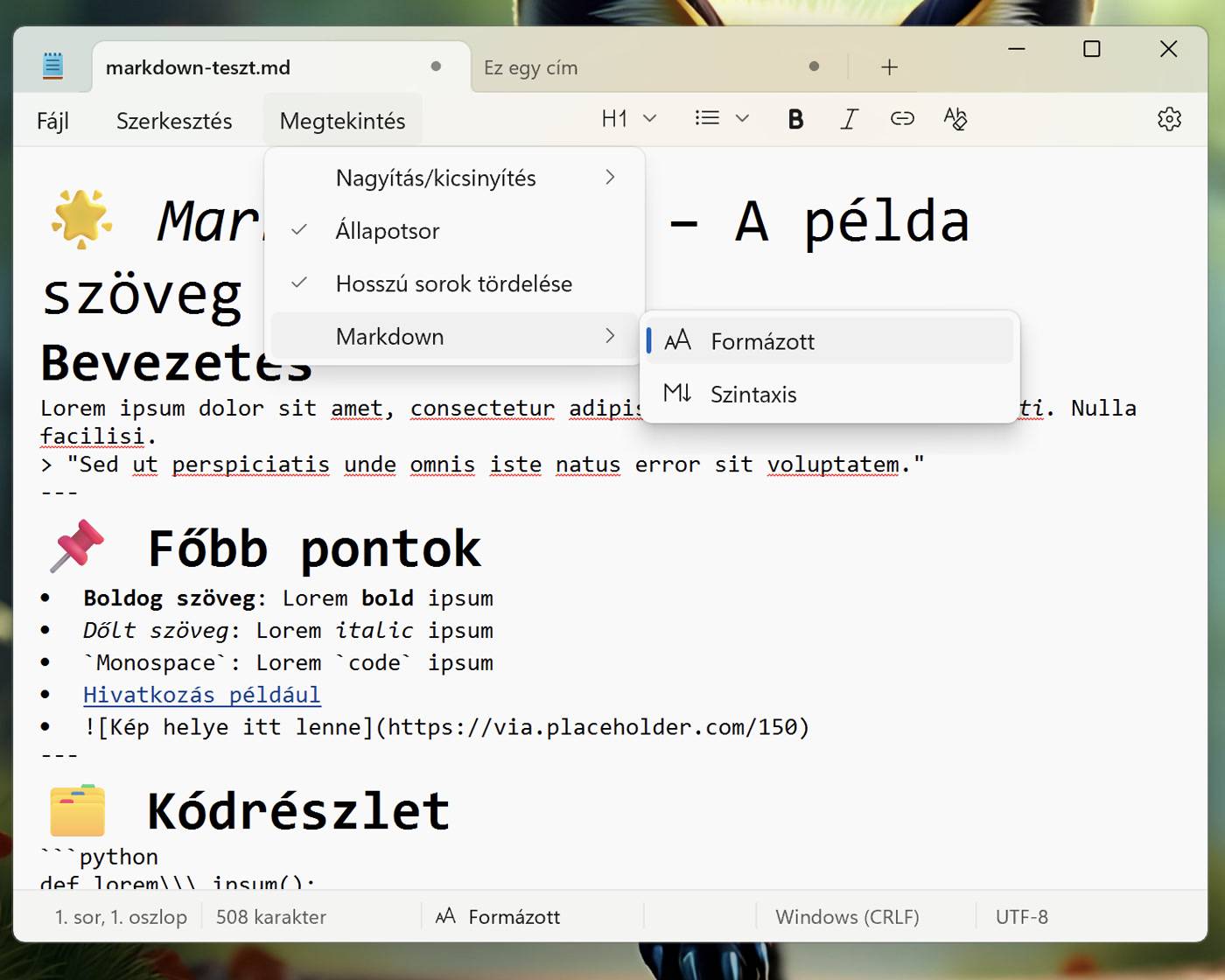
Task: Click the 1. sor, 1. oszlop position indicator
Action: coord(121,917)
